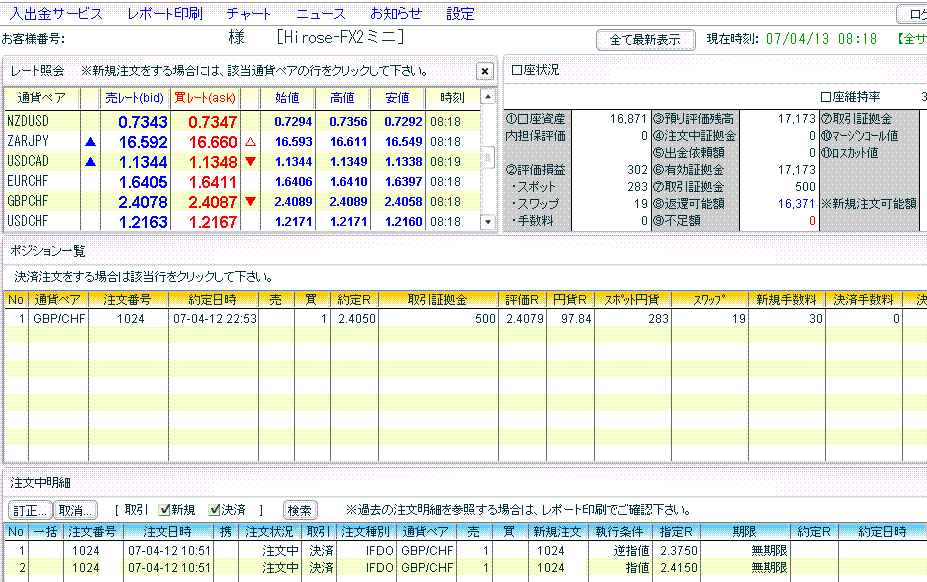Image resolution: width=927 pixels, height=582 pixels.
Task: Click the blue up arrow beside ZARJPY
Action: [x=90, y=142]
